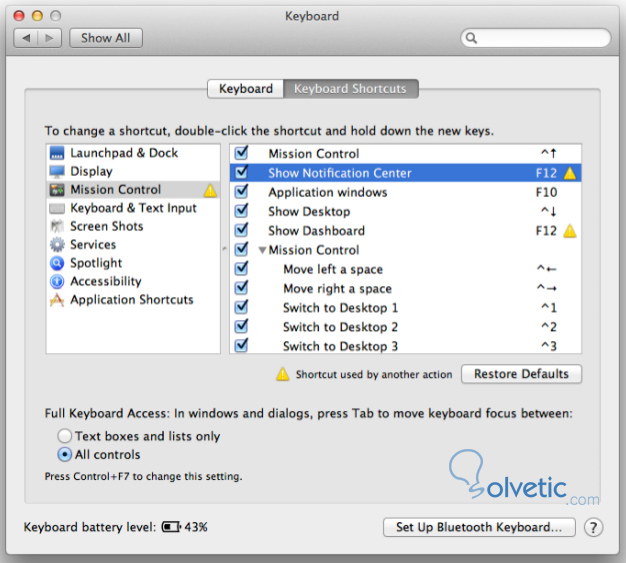Click the F10 shortcut value
Screen dimensions: 626x563
coord(546,192)
